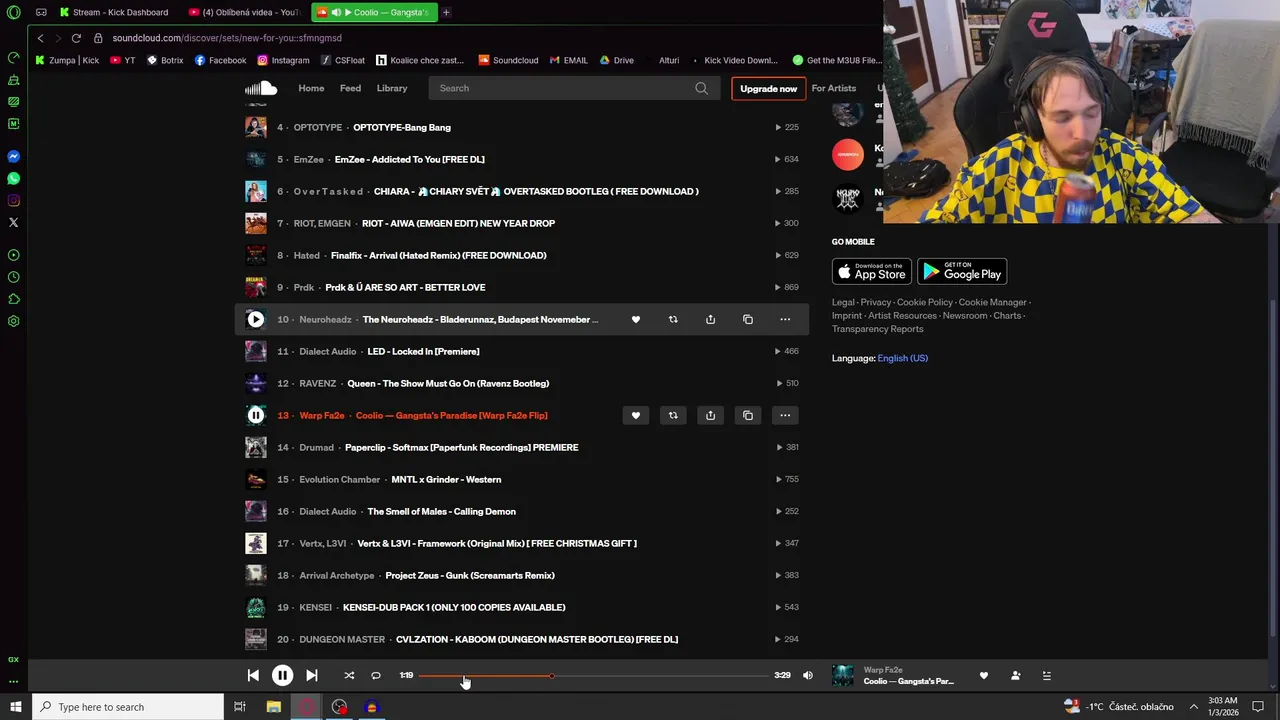Open the Drive bookmark

point(617,60)
